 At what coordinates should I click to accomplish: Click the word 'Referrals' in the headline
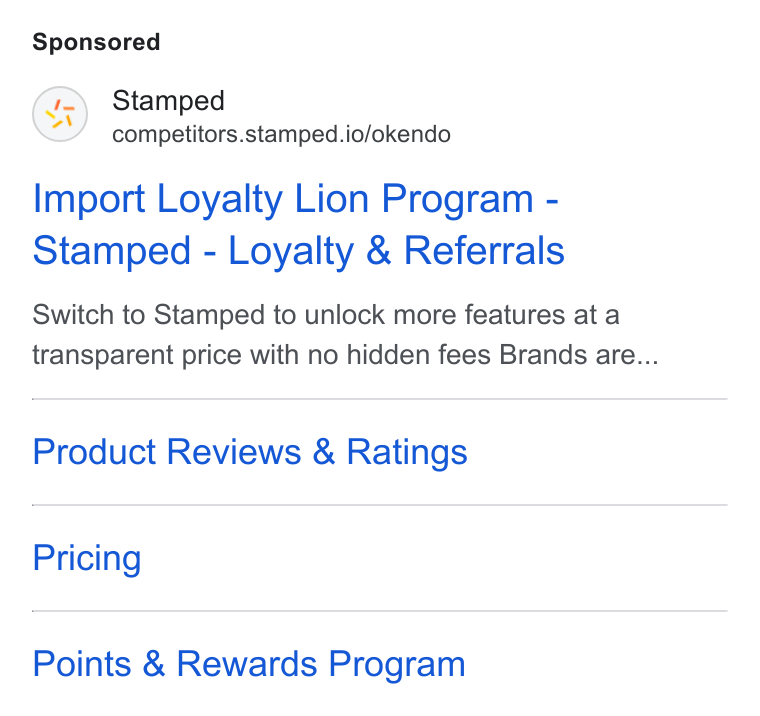coord(484,251)
